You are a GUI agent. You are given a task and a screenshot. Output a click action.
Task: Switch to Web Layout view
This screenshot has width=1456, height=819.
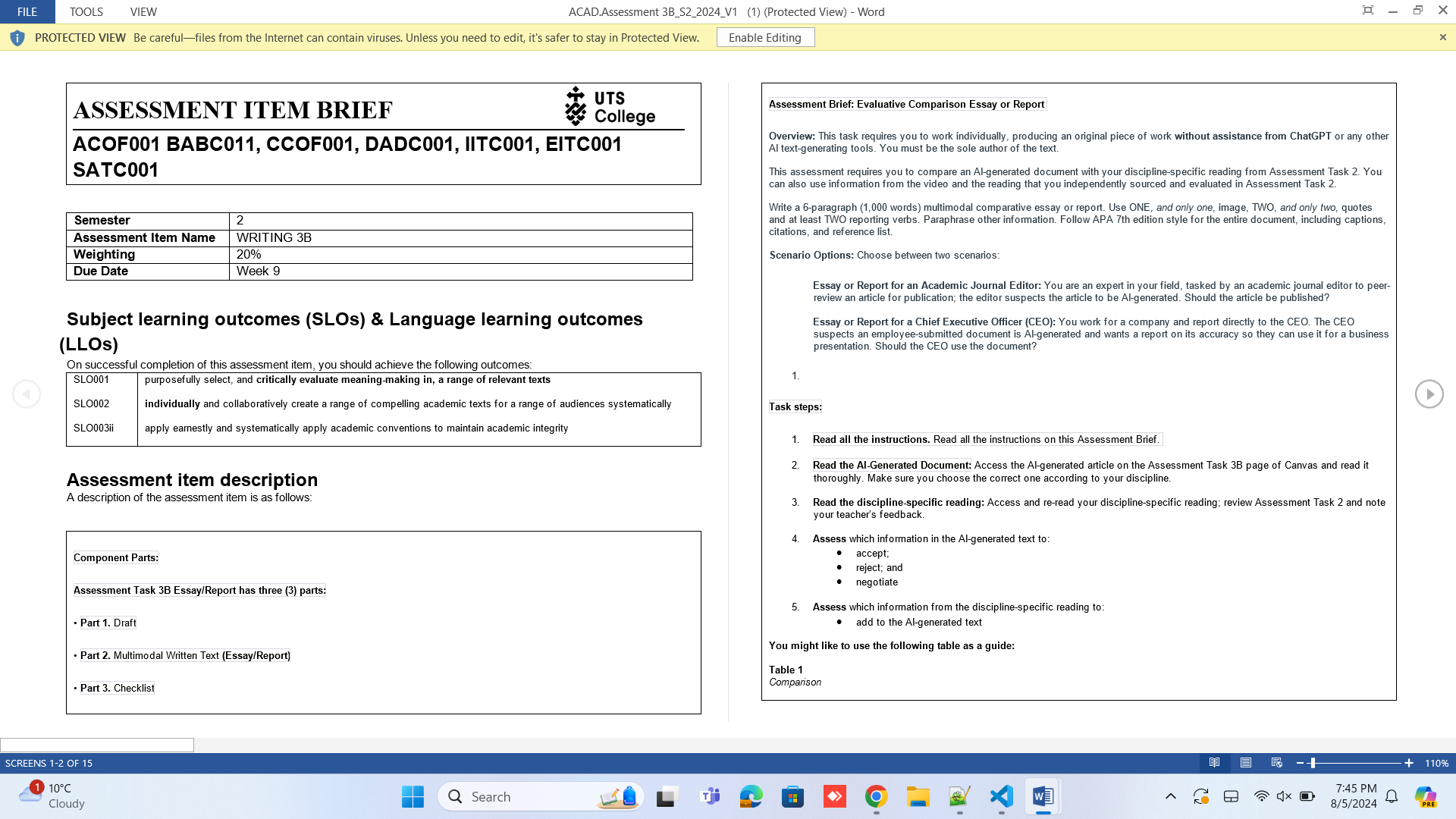click(x=1277, y=764)
